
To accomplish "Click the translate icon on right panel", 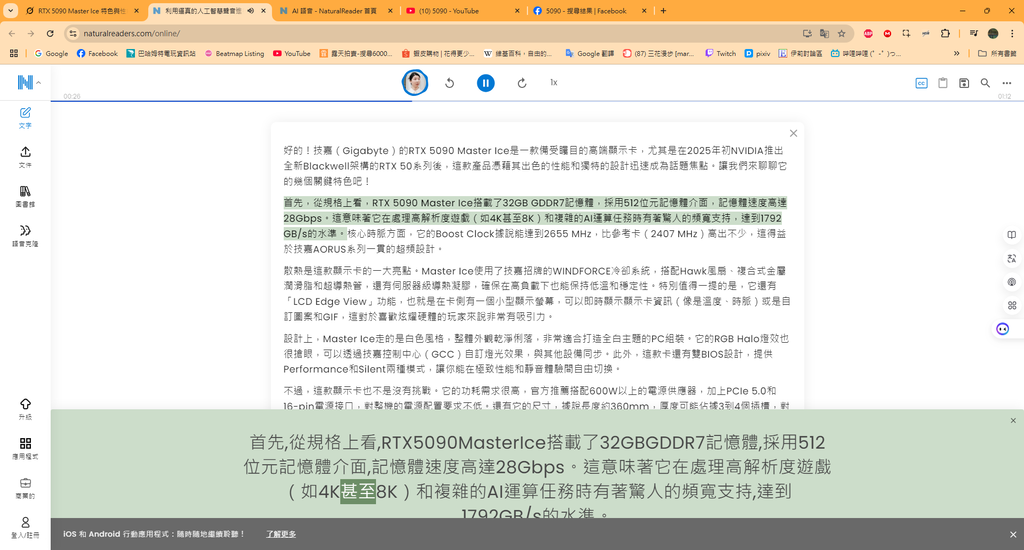I will pyautogui.click(x=1011, y=259).
